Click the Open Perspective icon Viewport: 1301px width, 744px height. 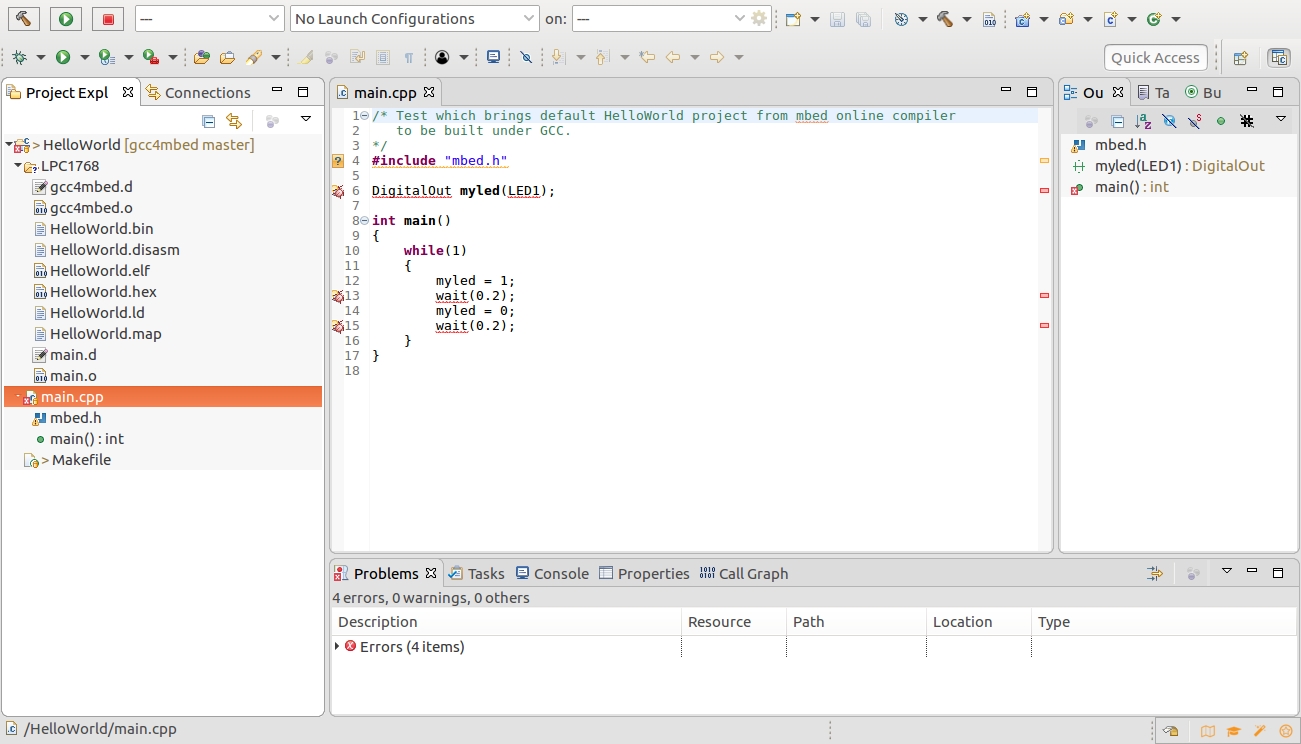click(x=1240, y=58)
